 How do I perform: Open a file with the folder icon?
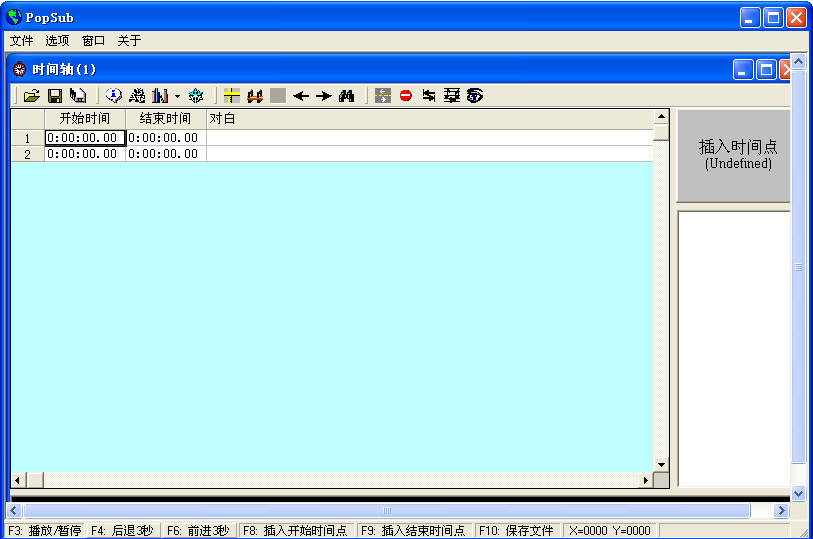(x=32, y=96)
